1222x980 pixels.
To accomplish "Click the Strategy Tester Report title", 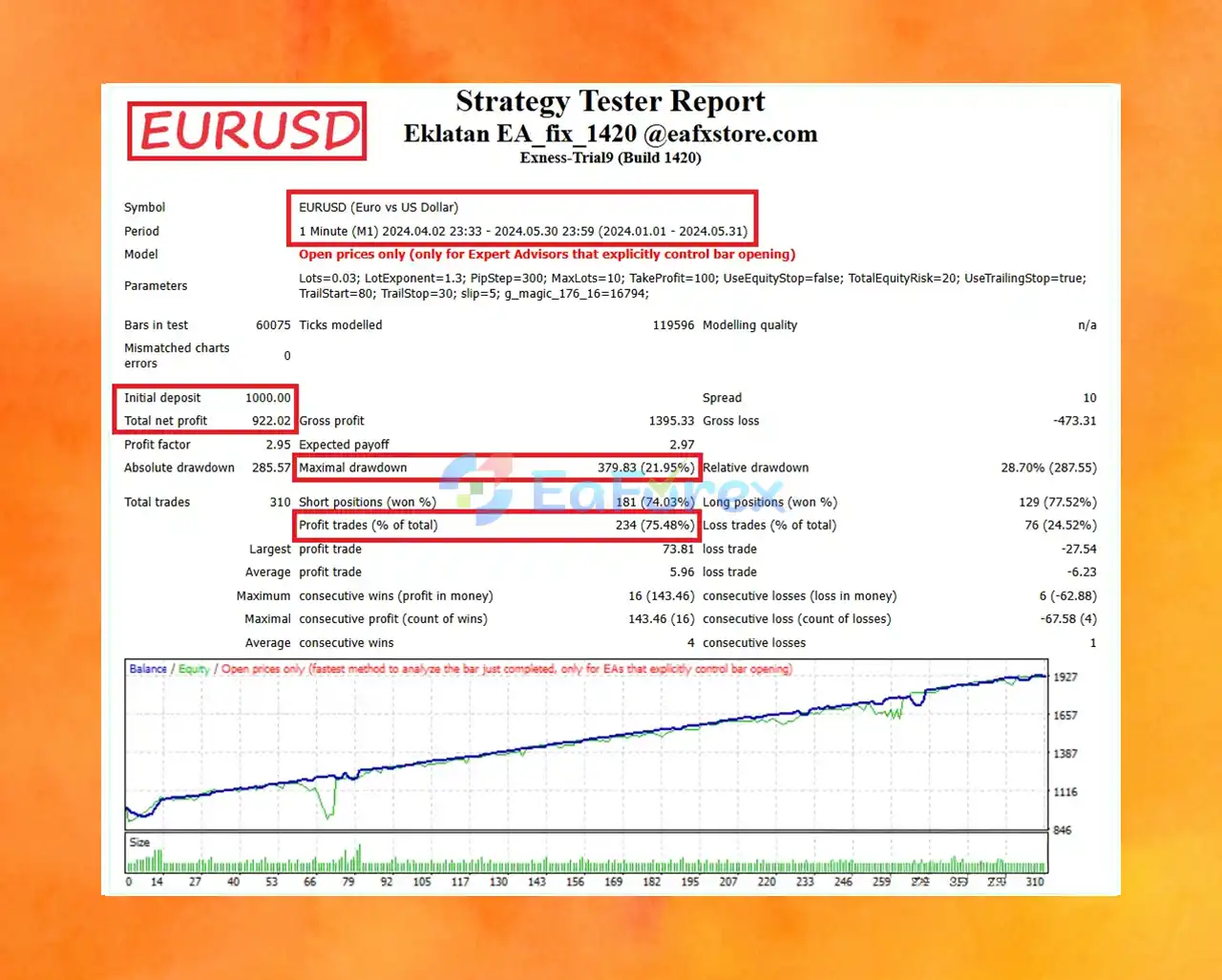I will [x=610, y=101].
